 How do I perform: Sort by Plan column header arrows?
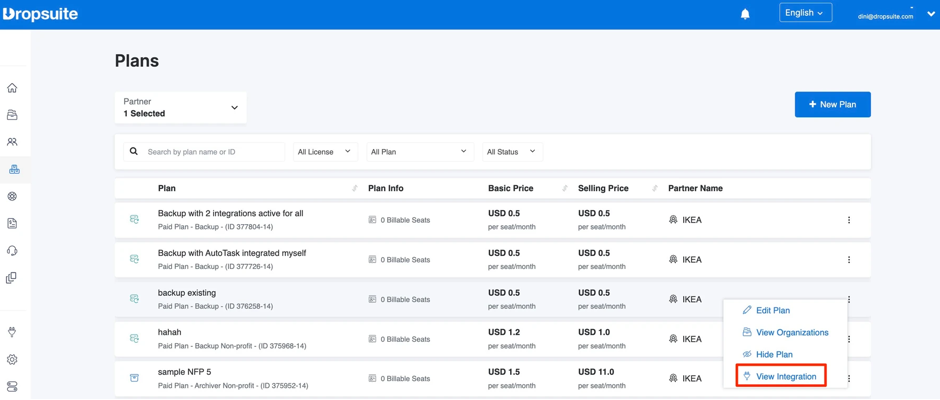[355, 188]
